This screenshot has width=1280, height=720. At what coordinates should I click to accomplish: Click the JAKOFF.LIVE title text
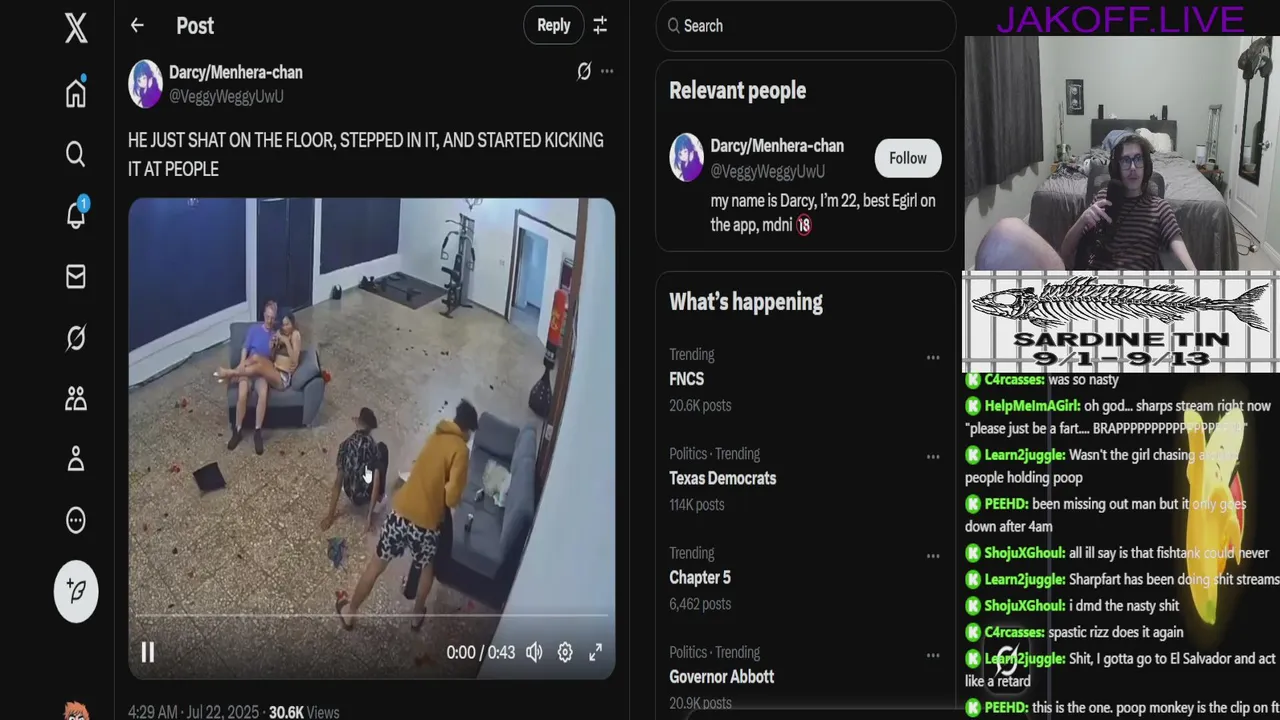(x=1120, y=18)
